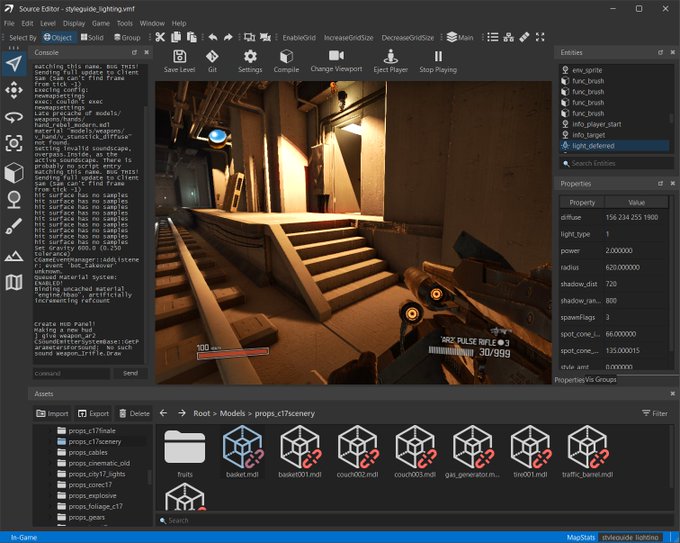Screen dimensions: 680x543
Task: Click the list view icon in top toolbar
Action: 493,37
